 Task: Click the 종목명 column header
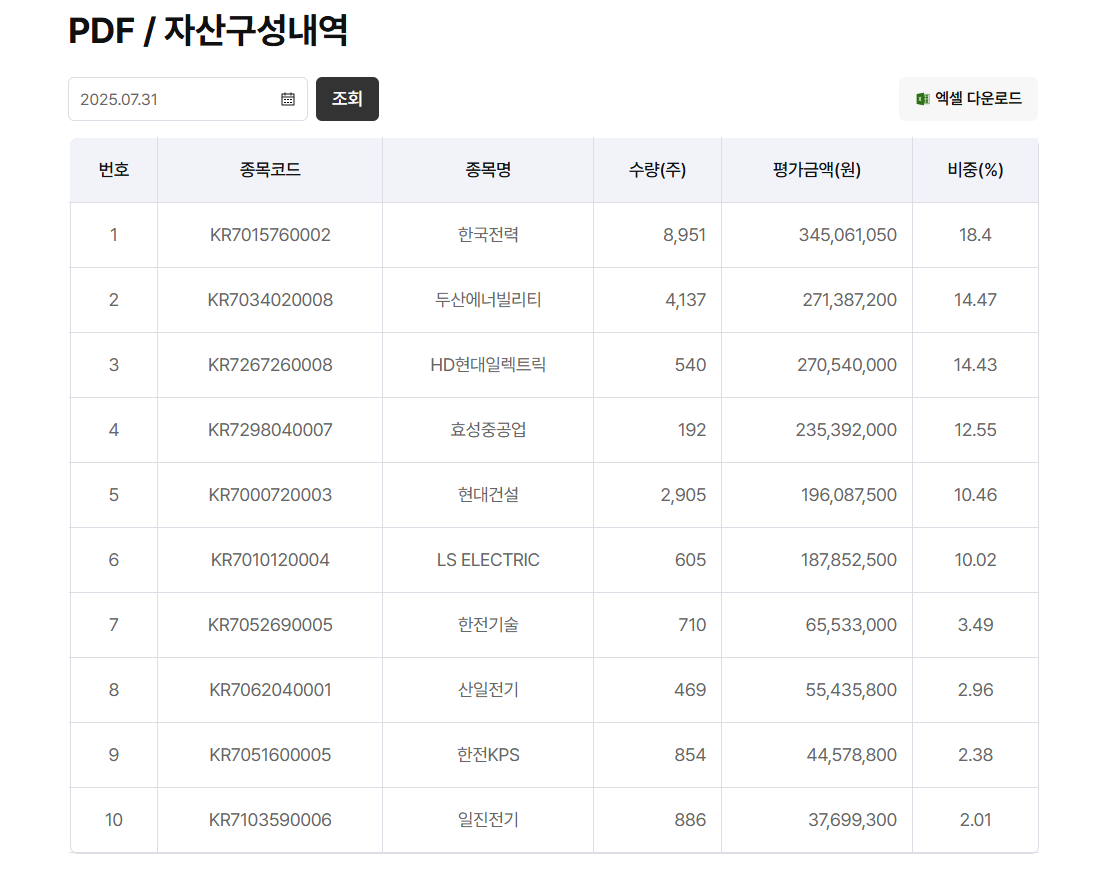(x=488, y=170)
